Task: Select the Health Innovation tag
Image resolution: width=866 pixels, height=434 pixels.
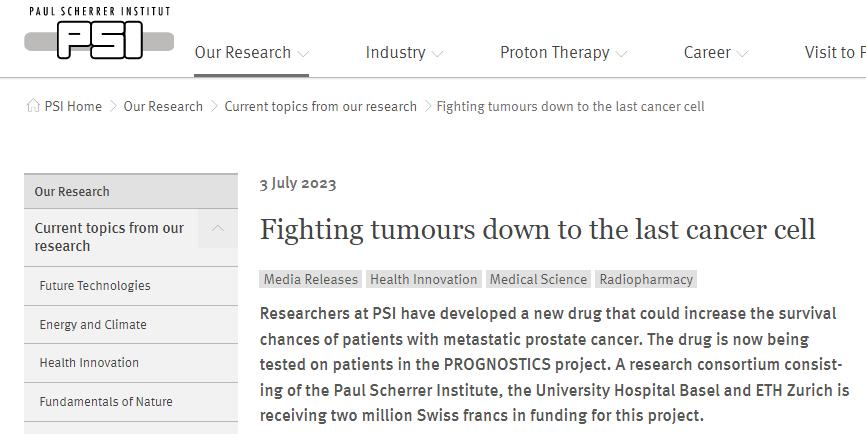Action: (x=424, y=280)
